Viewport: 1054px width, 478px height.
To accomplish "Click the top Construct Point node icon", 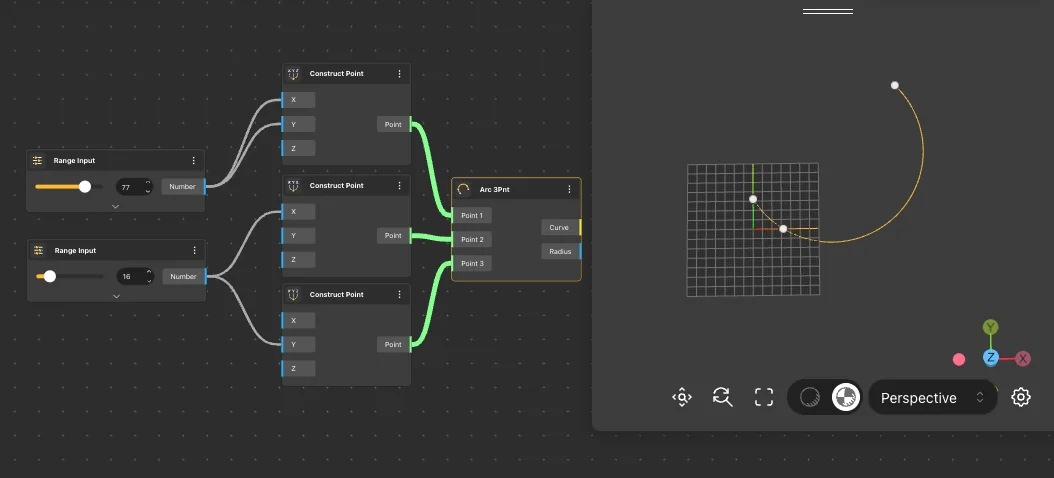I will tap(293, 74).
